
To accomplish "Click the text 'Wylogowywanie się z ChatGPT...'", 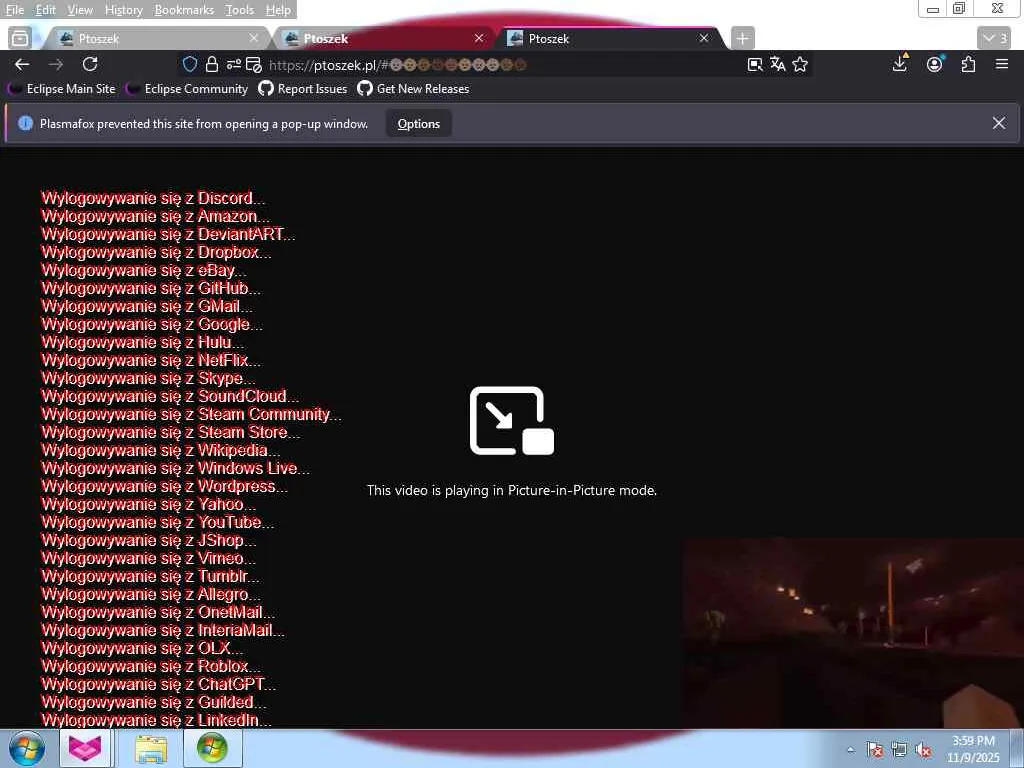I will [x=159, y=684].
